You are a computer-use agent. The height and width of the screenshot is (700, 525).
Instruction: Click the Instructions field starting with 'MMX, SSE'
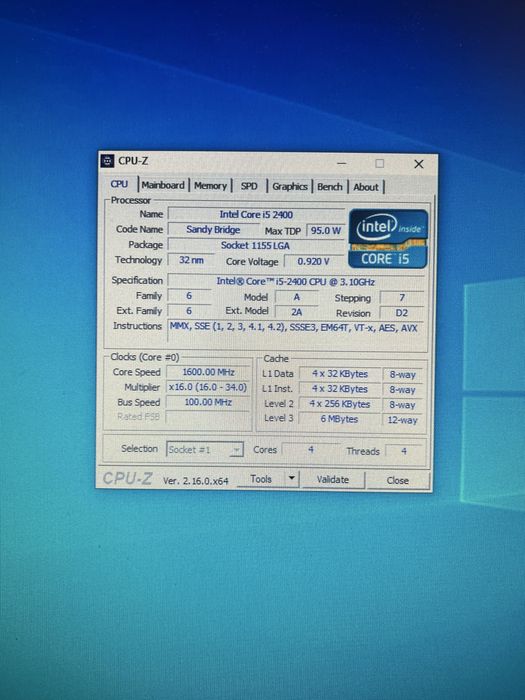(x=295, y=331)
